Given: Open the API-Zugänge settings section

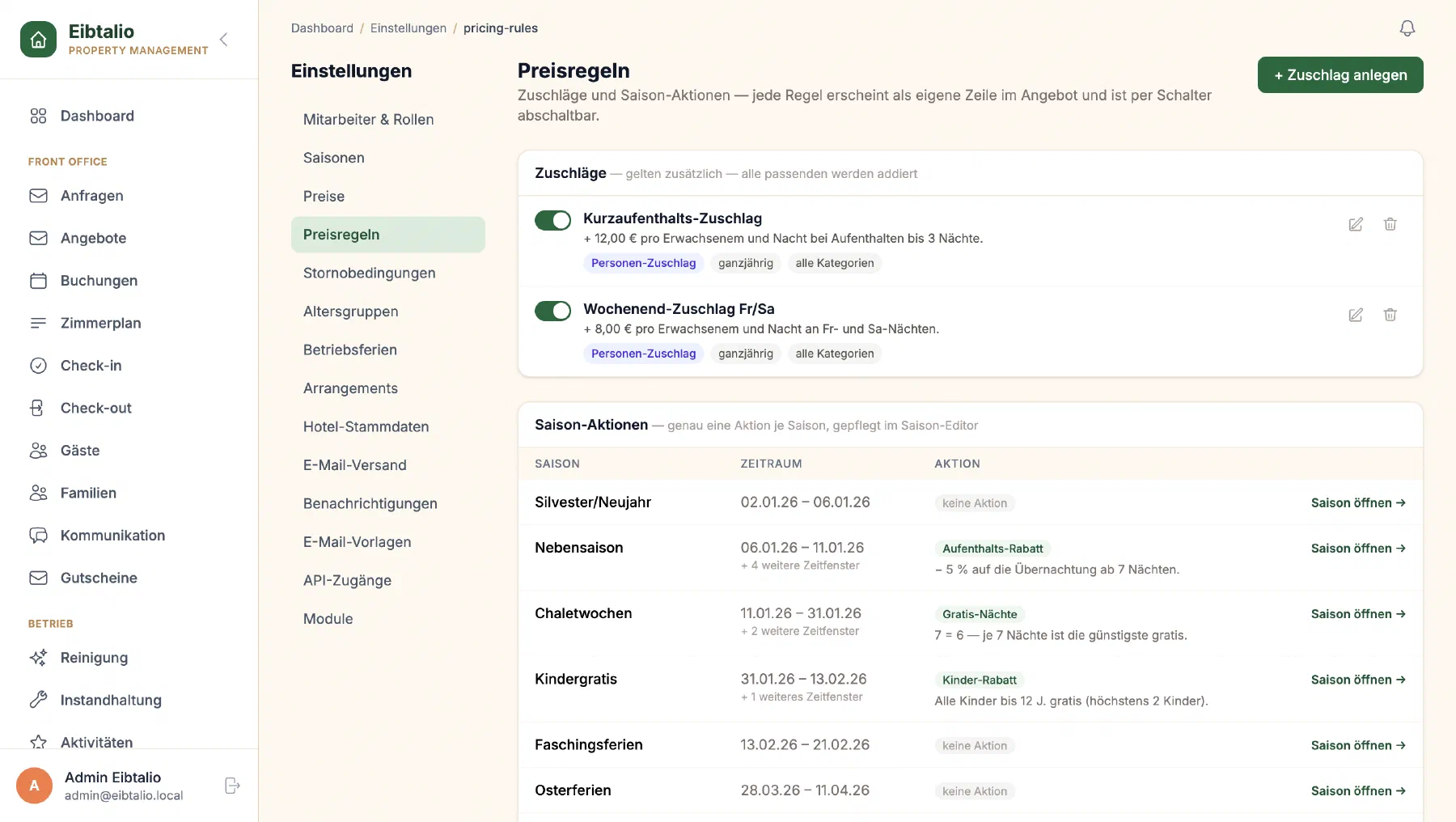Looking at the screenshot, I should tap(388, 581).
